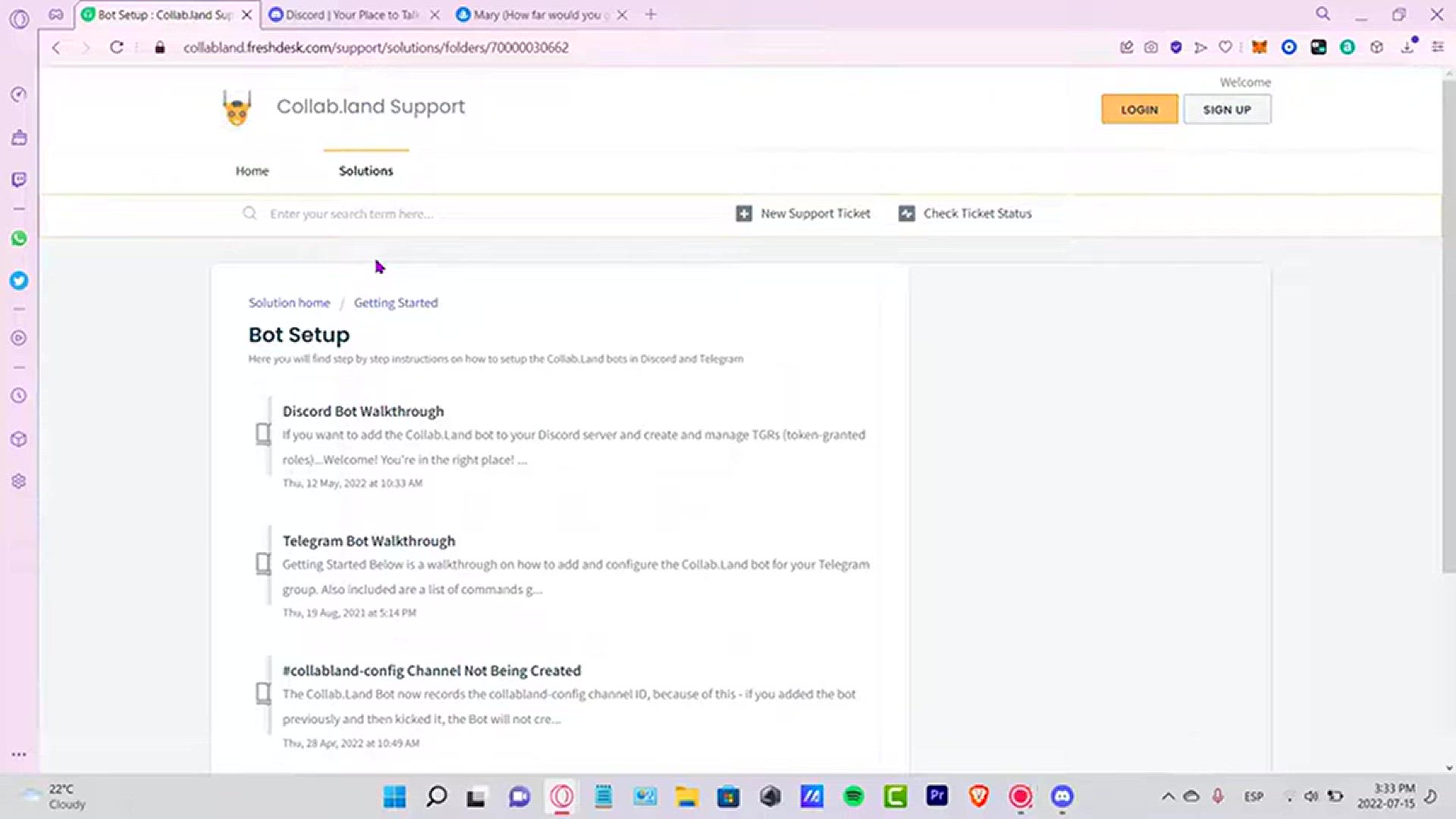Open the Opera menu logo
The height and width of the screenshot is (819, 1456).
pos(20,19)
